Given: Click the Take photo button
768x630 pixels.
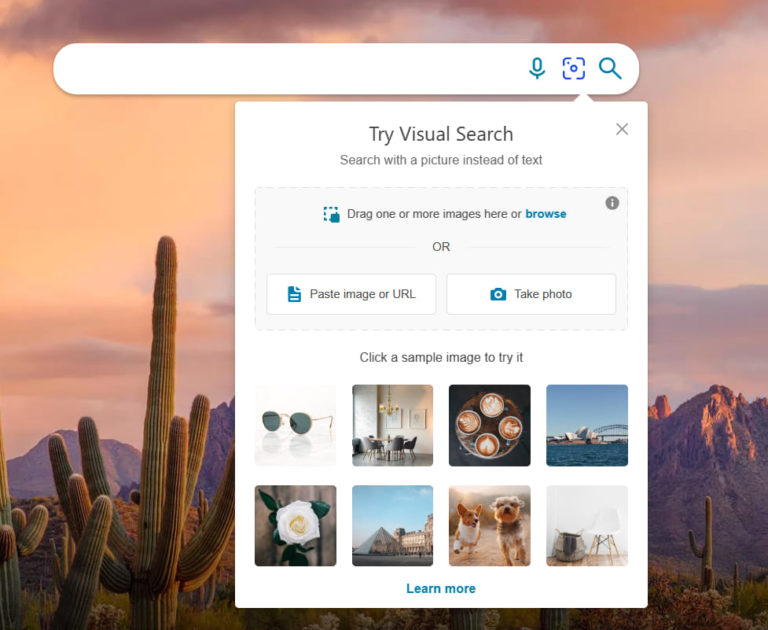Looking at the screenshot, I should (531, 294).
